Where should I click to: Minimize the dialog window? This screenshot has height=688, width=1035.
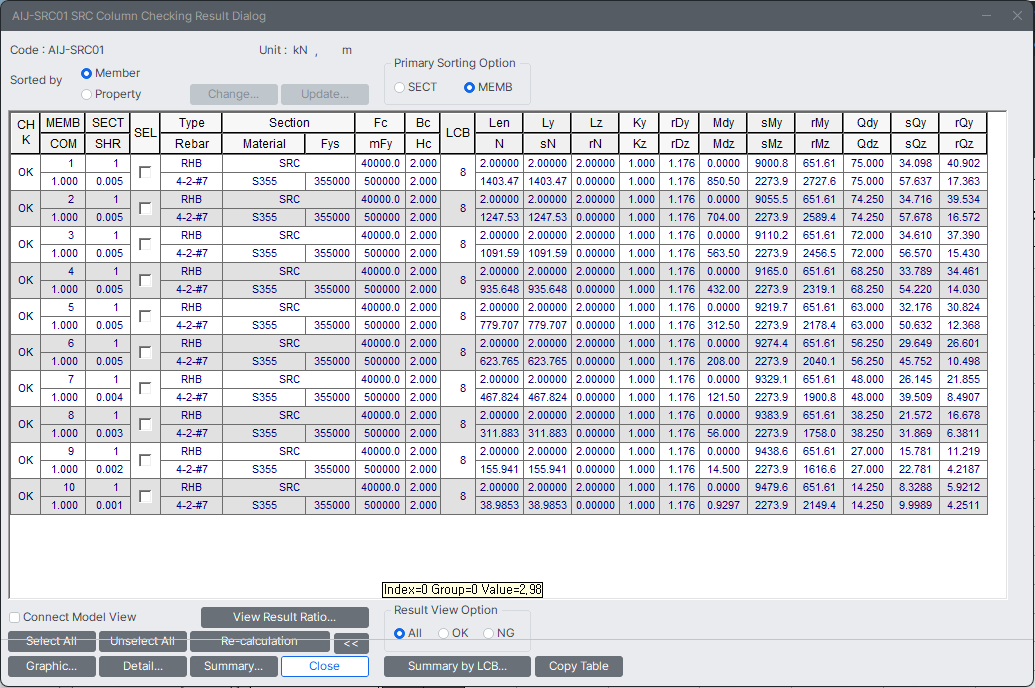(x=986, y=15)
